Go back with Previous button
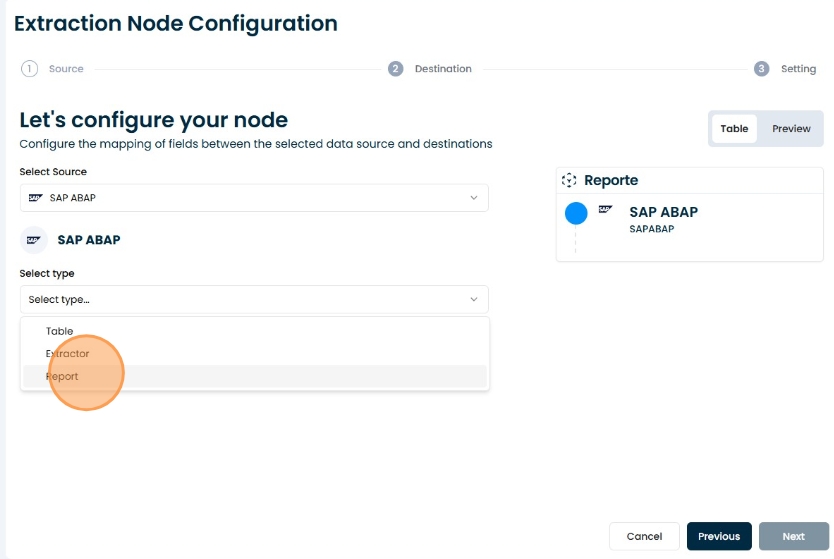 click(718, 537)
